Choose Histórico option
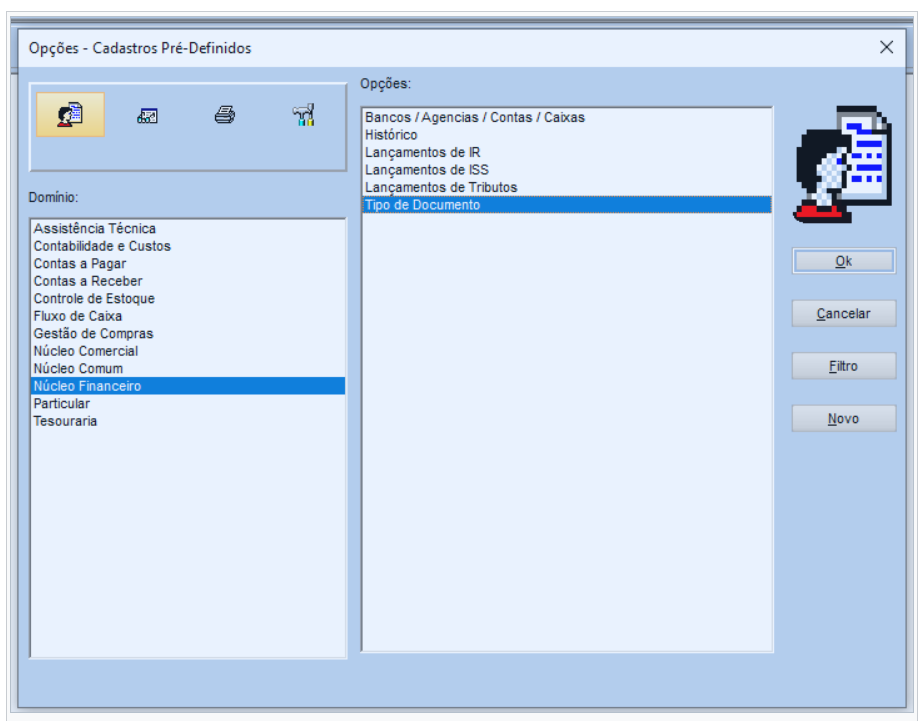921x721 pixels. 567,135
